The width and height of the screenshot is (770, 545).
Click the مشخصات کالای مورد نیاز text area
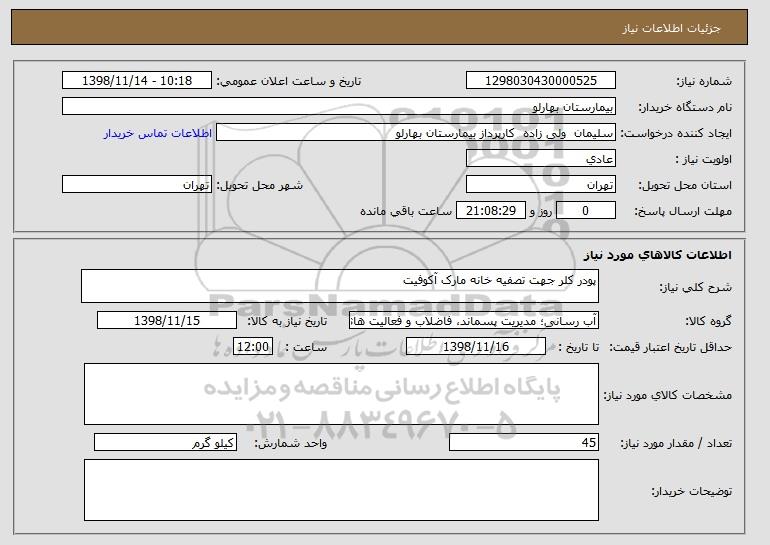point(341,394)
